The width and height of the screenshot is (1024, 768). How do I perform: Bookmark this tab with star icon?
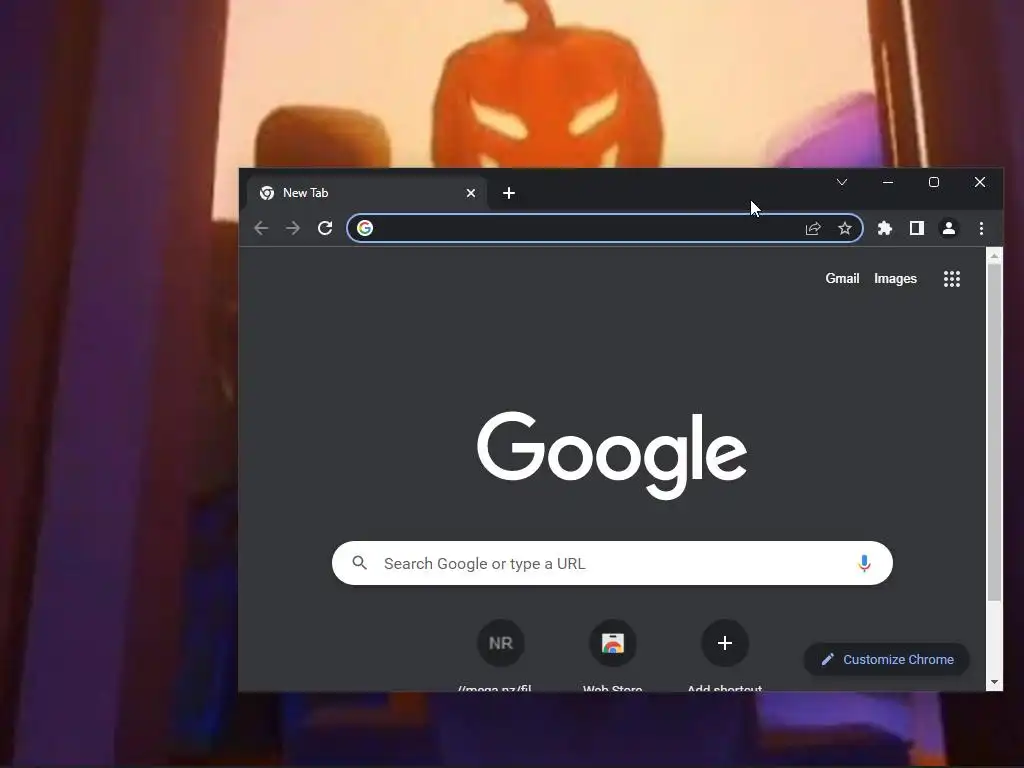click(x=845, y=228)
